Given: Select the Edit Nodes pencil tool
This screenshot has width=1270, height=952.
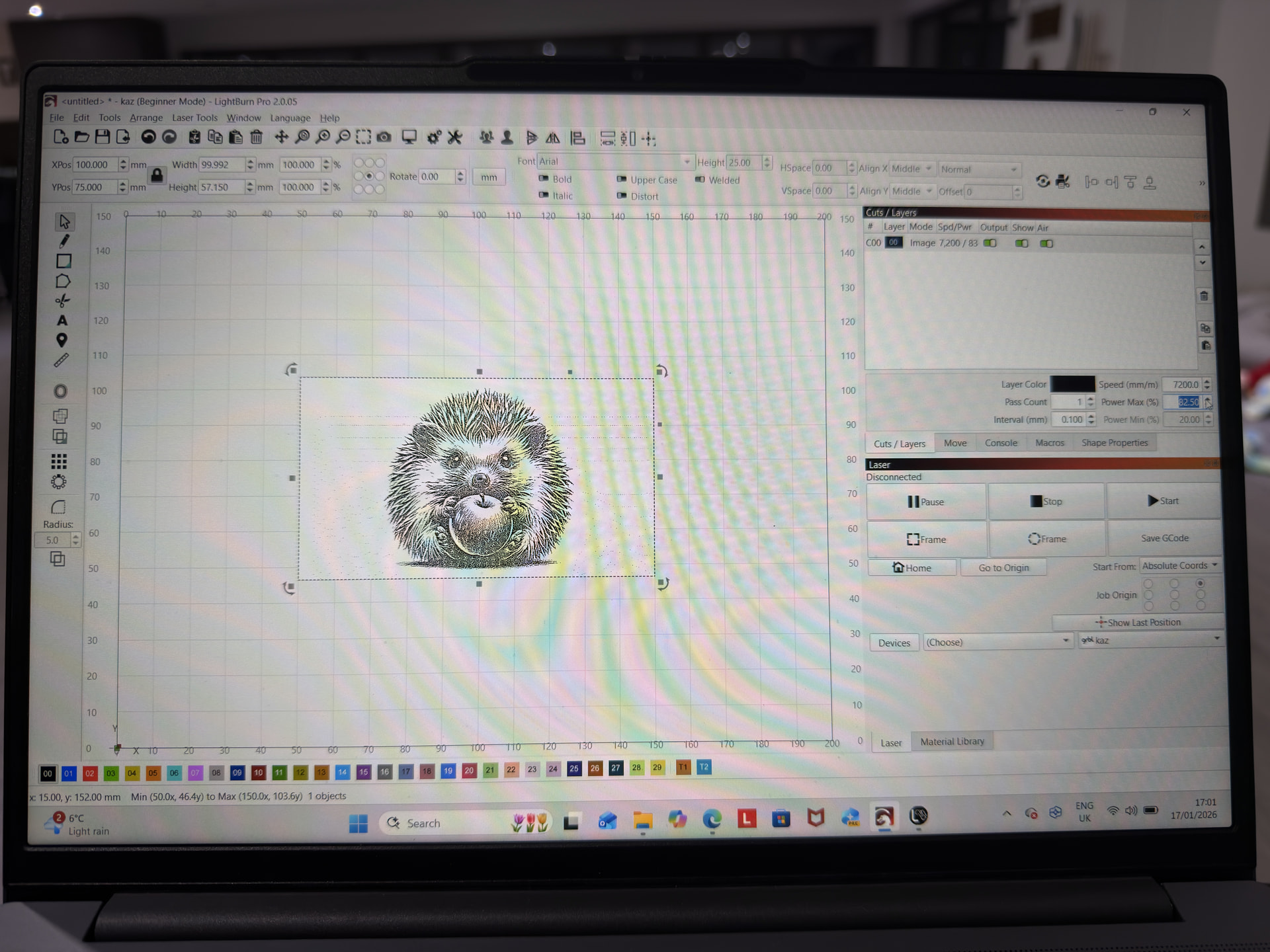Looking at the screenshot, I should (63, 241).
